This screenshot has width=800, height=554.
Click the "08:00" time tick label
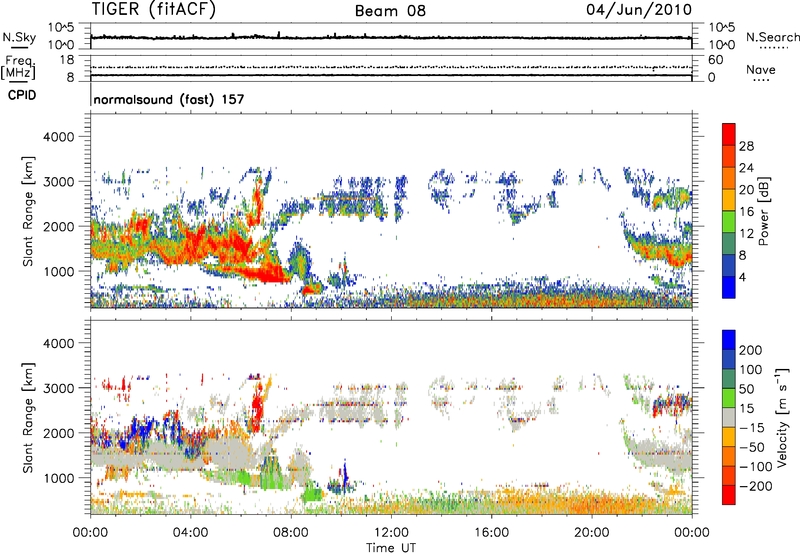click(x=291, y=533)
